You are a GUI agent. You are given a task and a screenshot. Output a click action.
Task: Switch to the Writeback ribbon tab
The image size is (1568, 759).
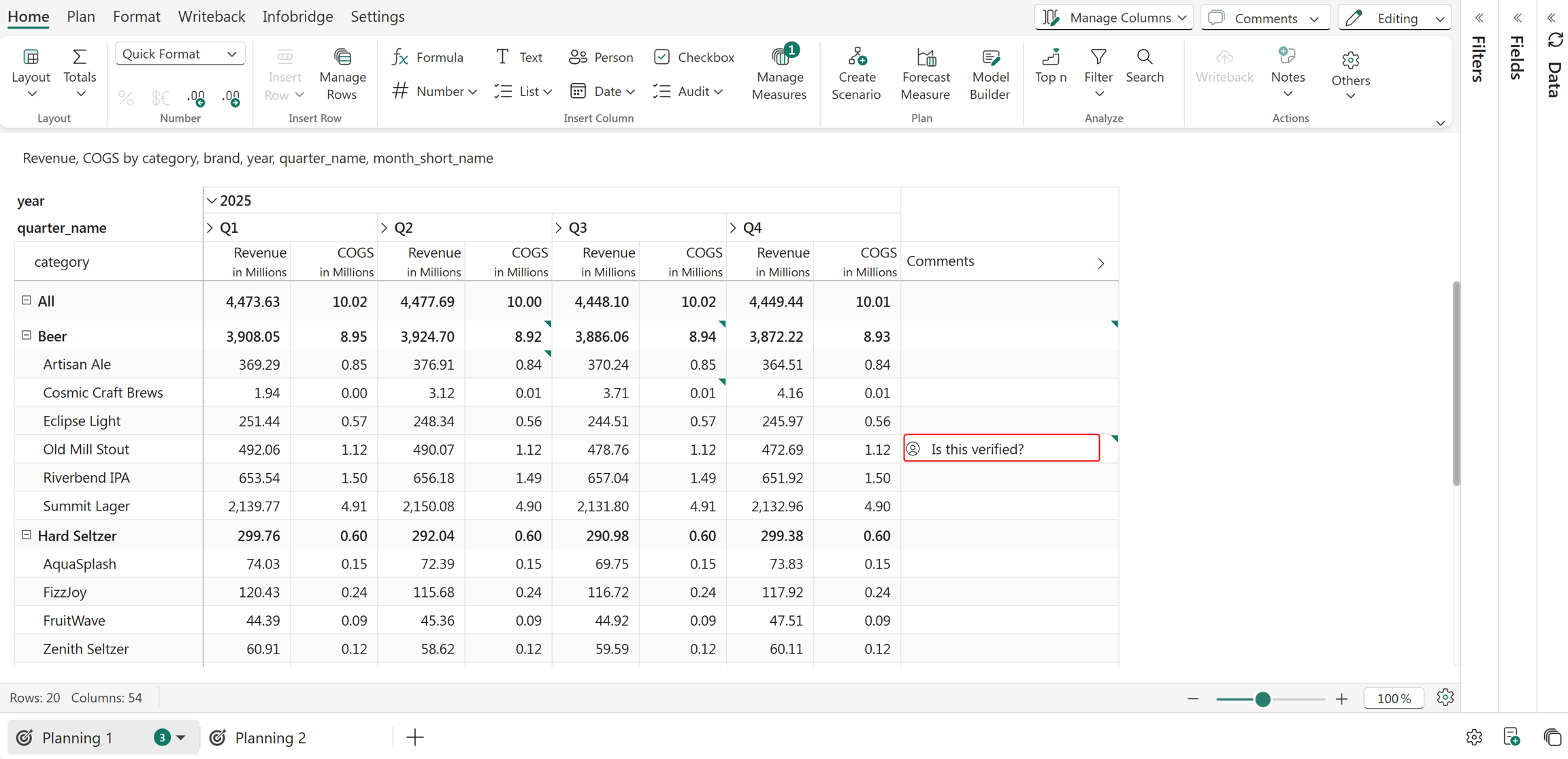click(211, 16)
